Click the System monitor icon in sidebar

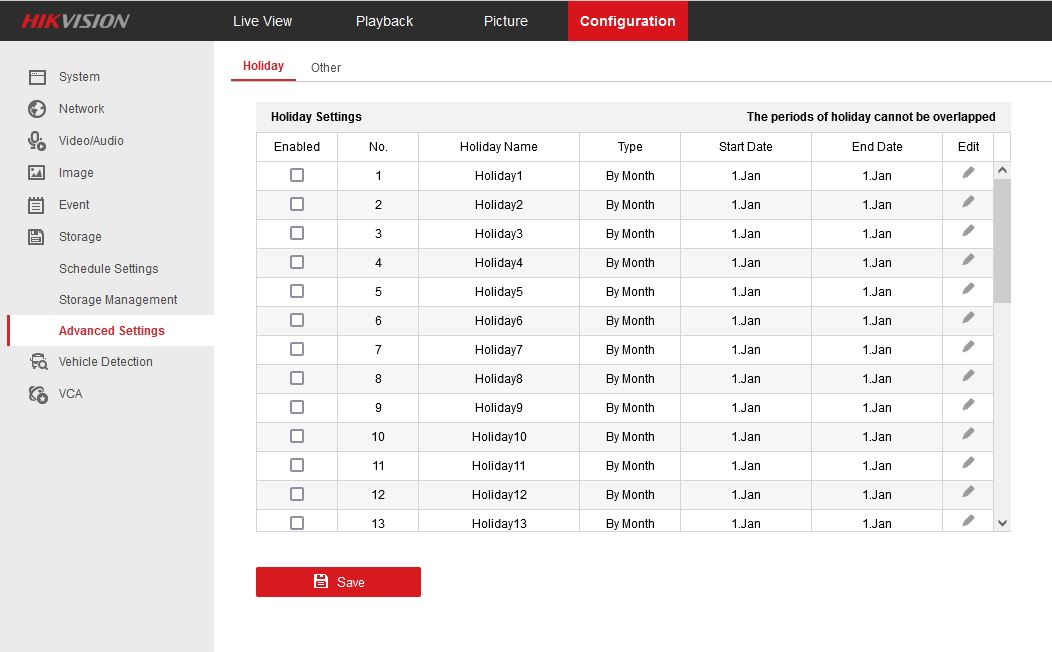[37, 77]
